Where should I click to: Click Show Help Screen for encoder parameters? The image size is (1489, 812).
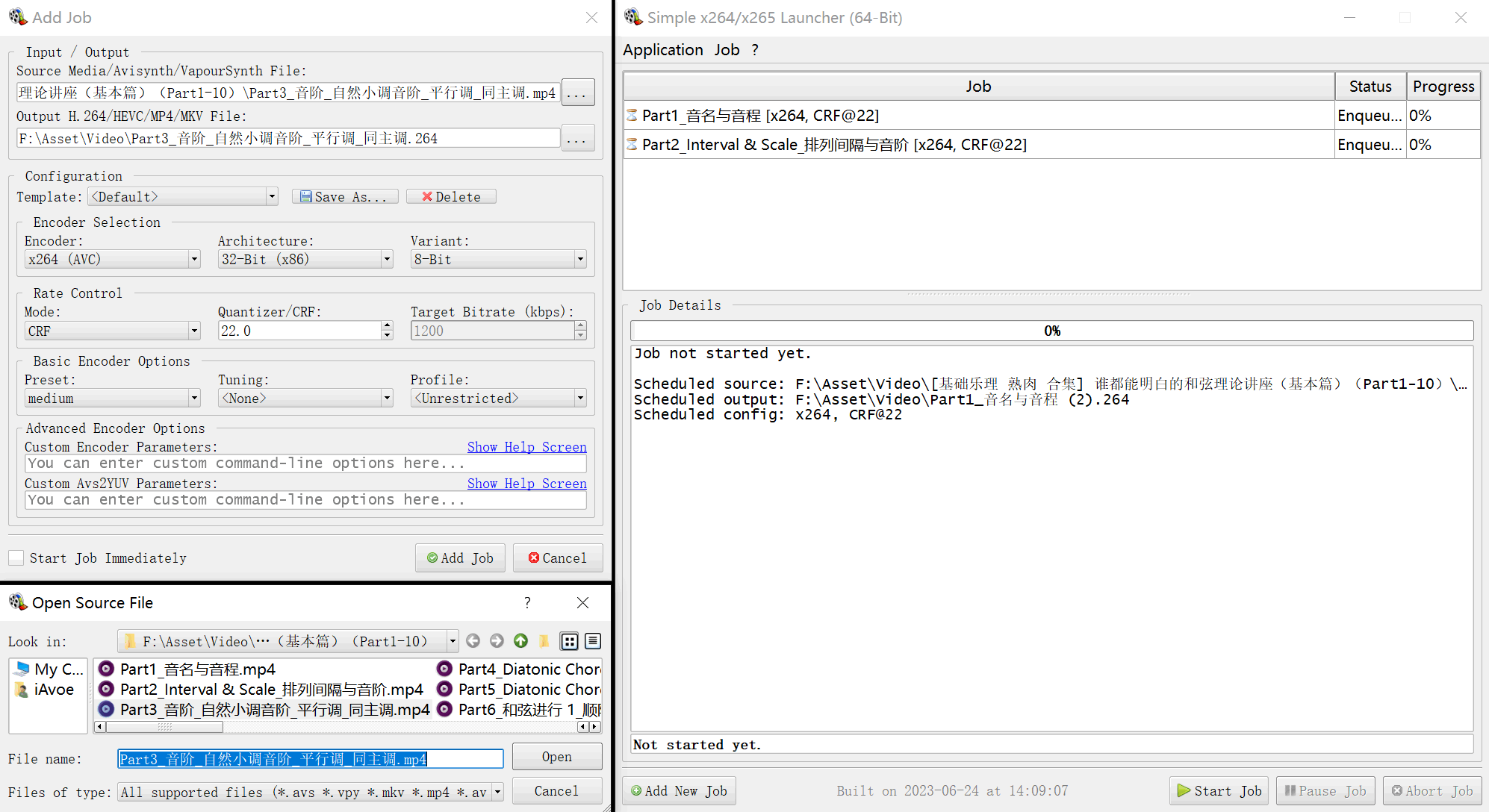[526, 447]
